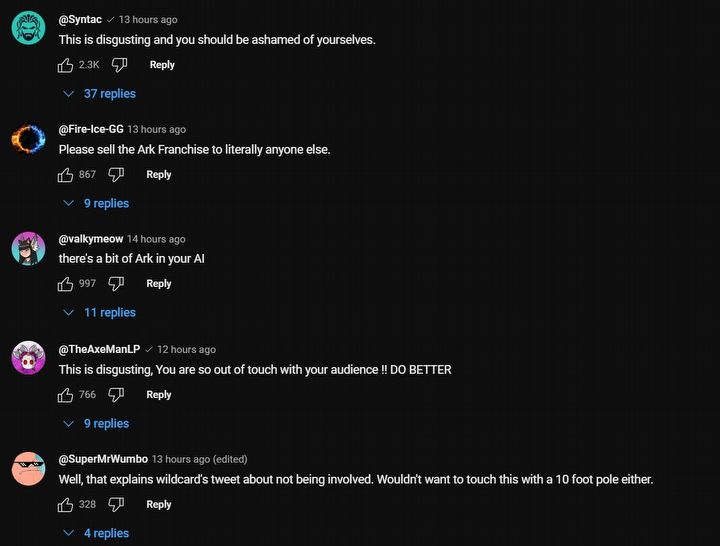Image resolution: width=720 pixels, height=546 pixels.
Task: Dislike the @Fire-Ice-GG comment
Action: (x=116, y=175)
